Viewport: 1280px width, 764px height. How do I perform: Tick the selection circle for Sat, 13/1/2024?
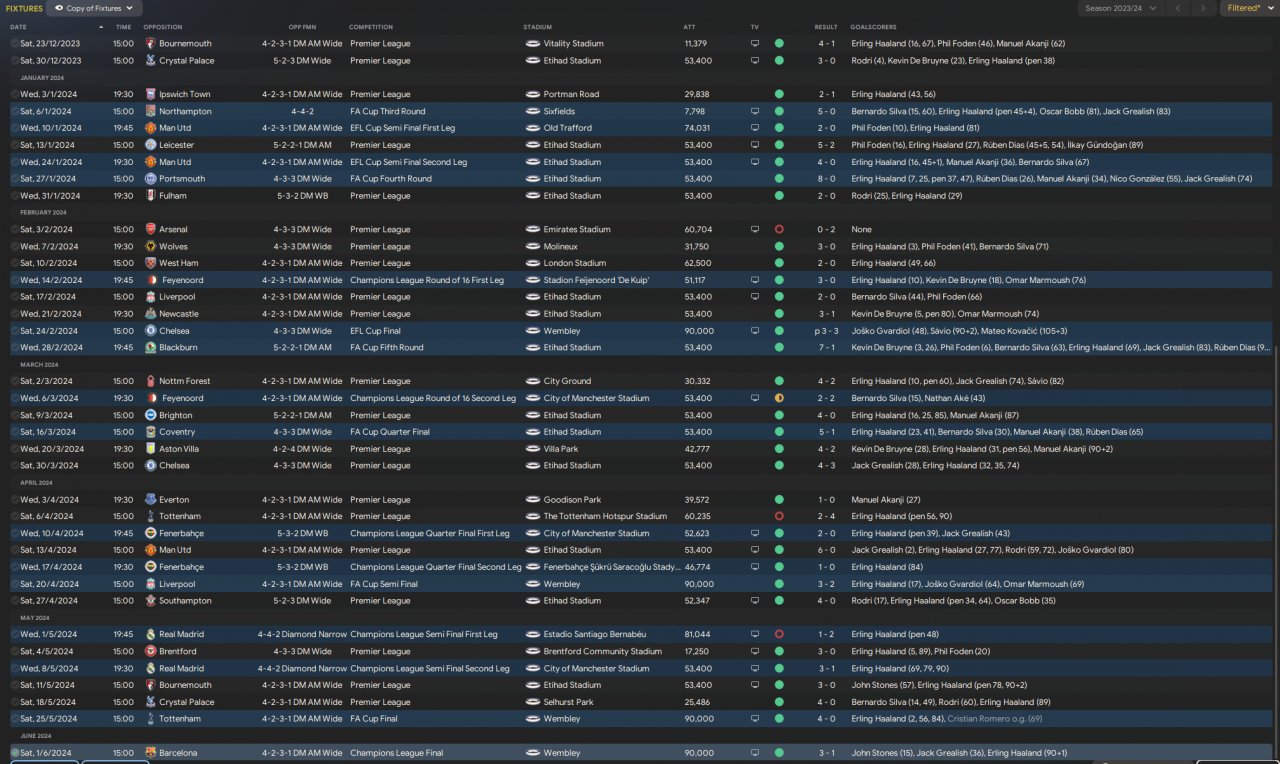click(x=15, y=145)
